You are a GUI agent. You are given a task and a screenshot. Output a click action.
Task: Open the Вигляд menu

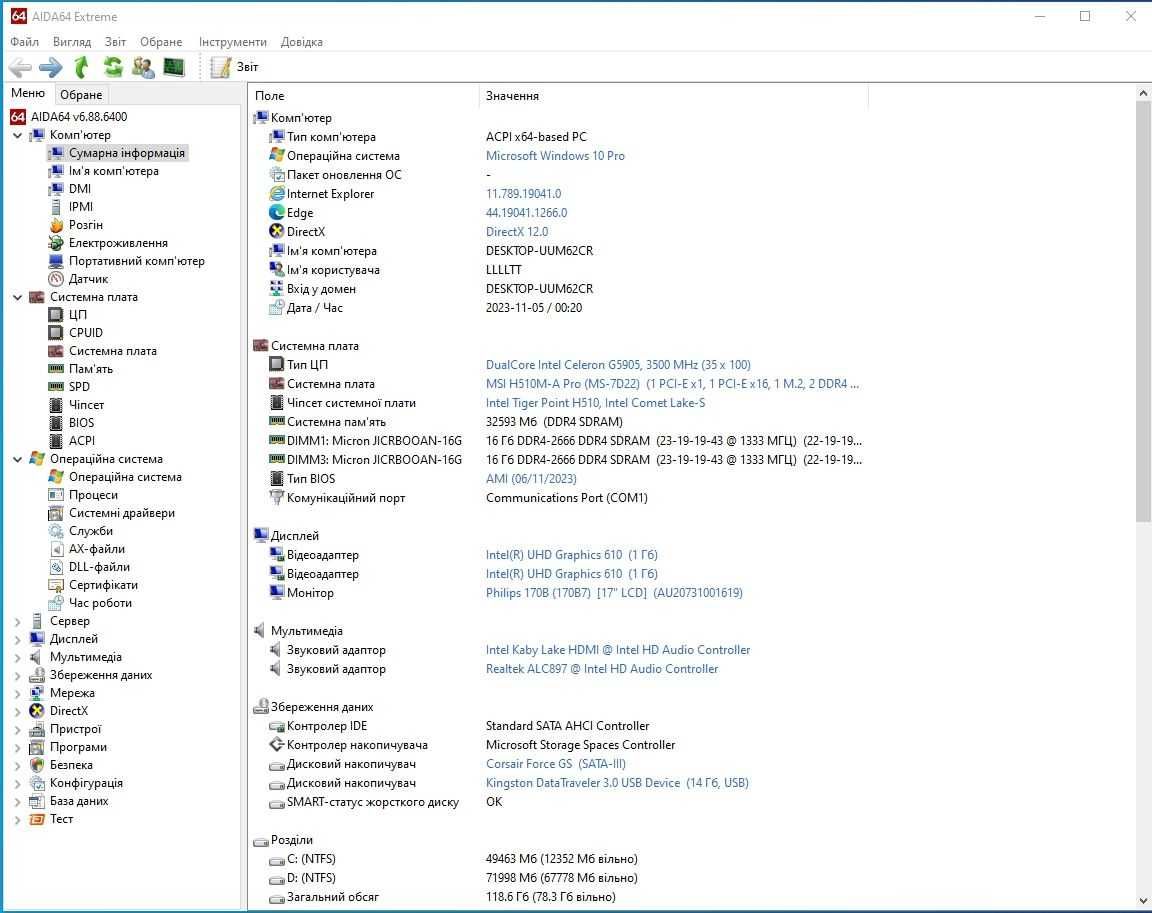coord(72,42)
